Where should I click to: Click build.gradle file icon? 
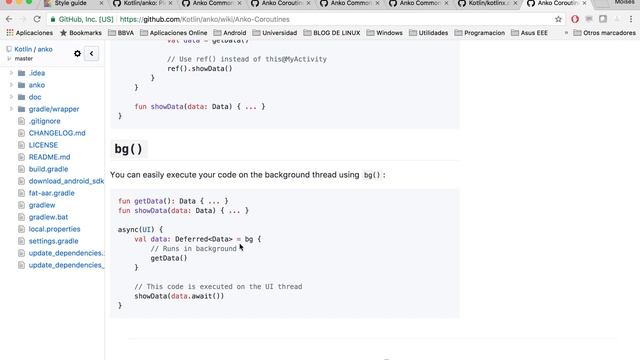(x=22, y=169)
